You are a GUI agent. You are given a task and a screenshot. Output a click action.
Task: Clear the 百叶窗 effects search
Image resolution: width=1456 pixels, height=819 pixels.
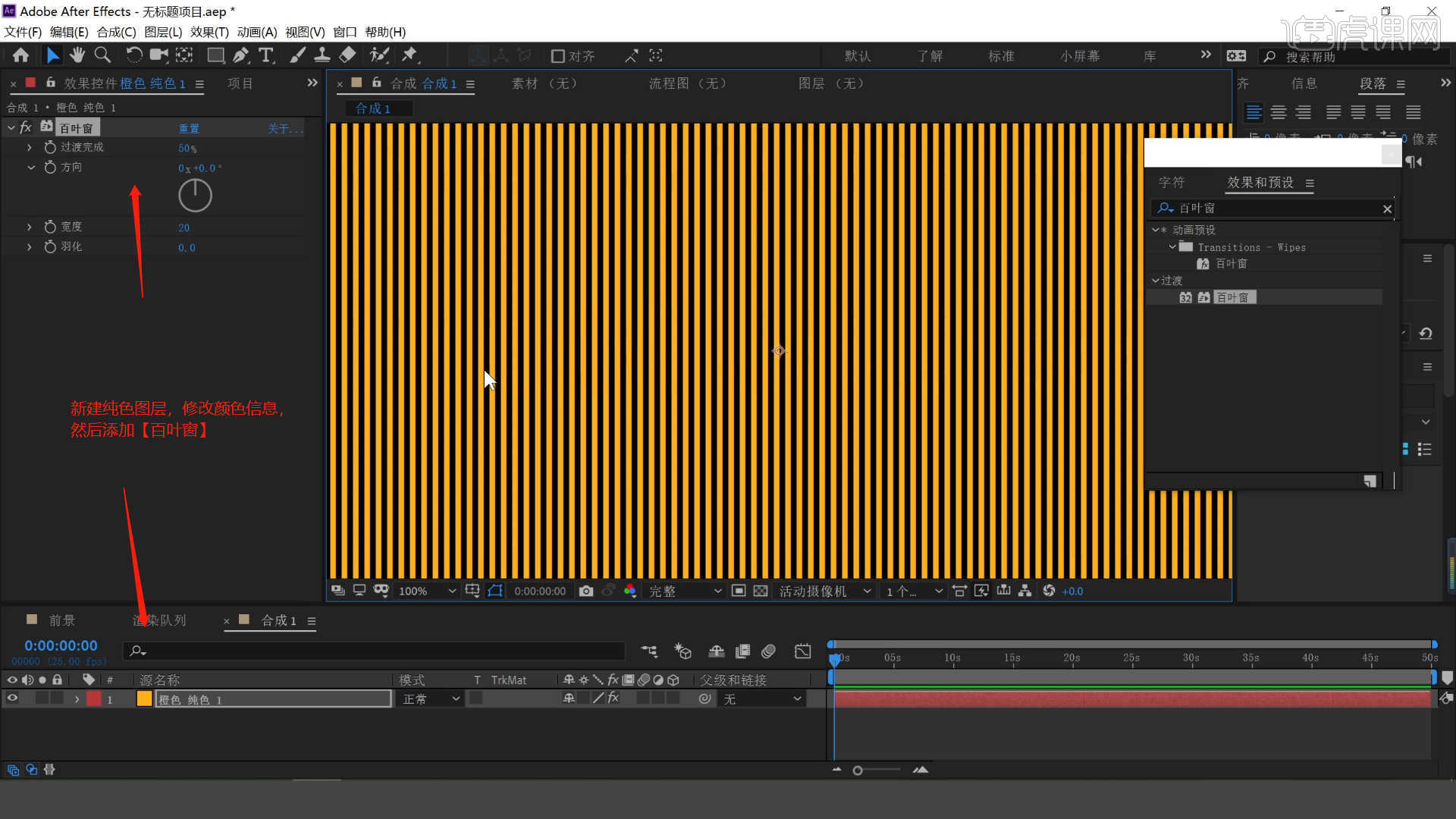1387,209
